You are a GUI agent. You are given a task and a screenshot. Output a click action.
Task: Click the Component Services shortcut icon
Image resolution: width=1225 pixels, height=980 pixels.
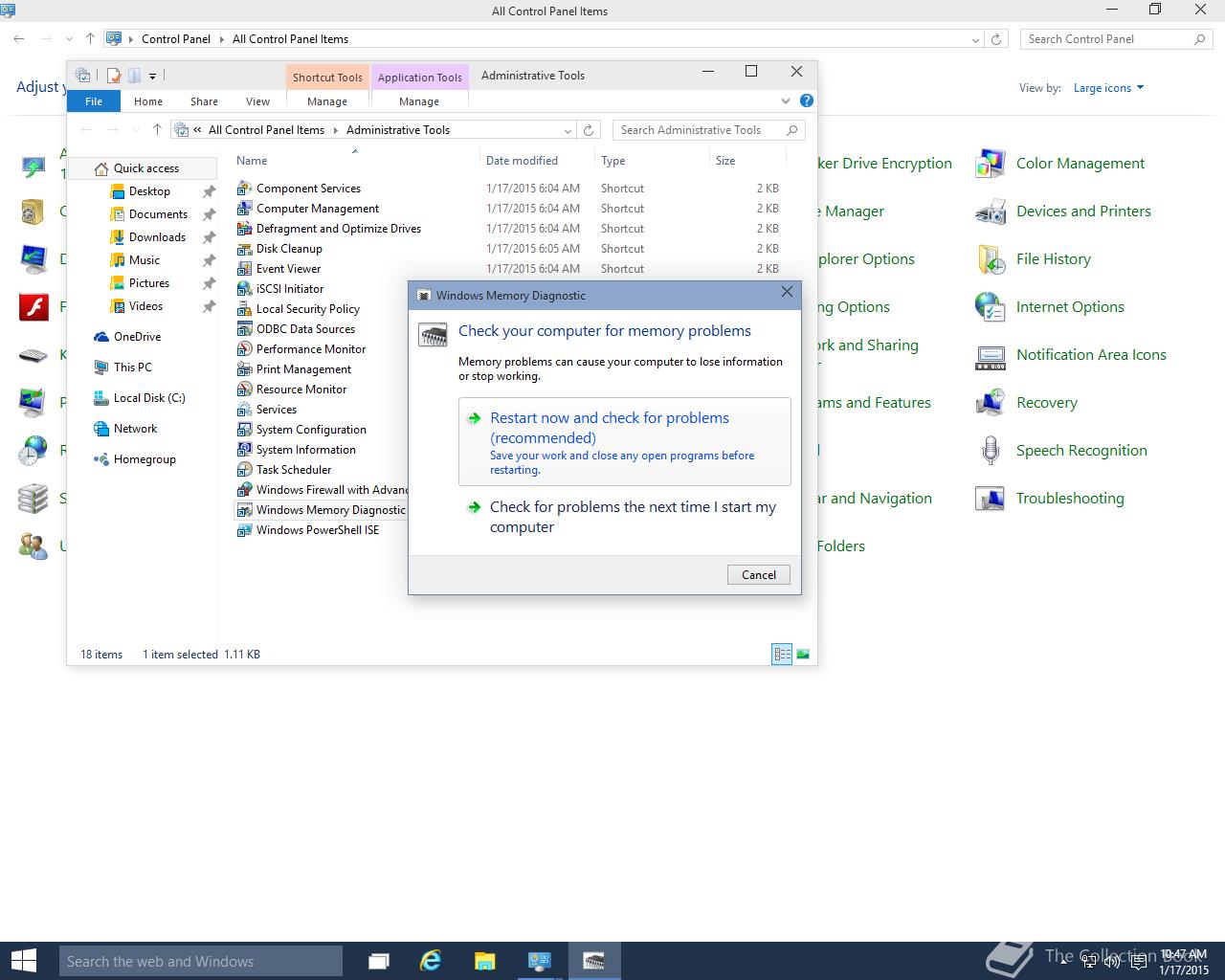(244, 189)
